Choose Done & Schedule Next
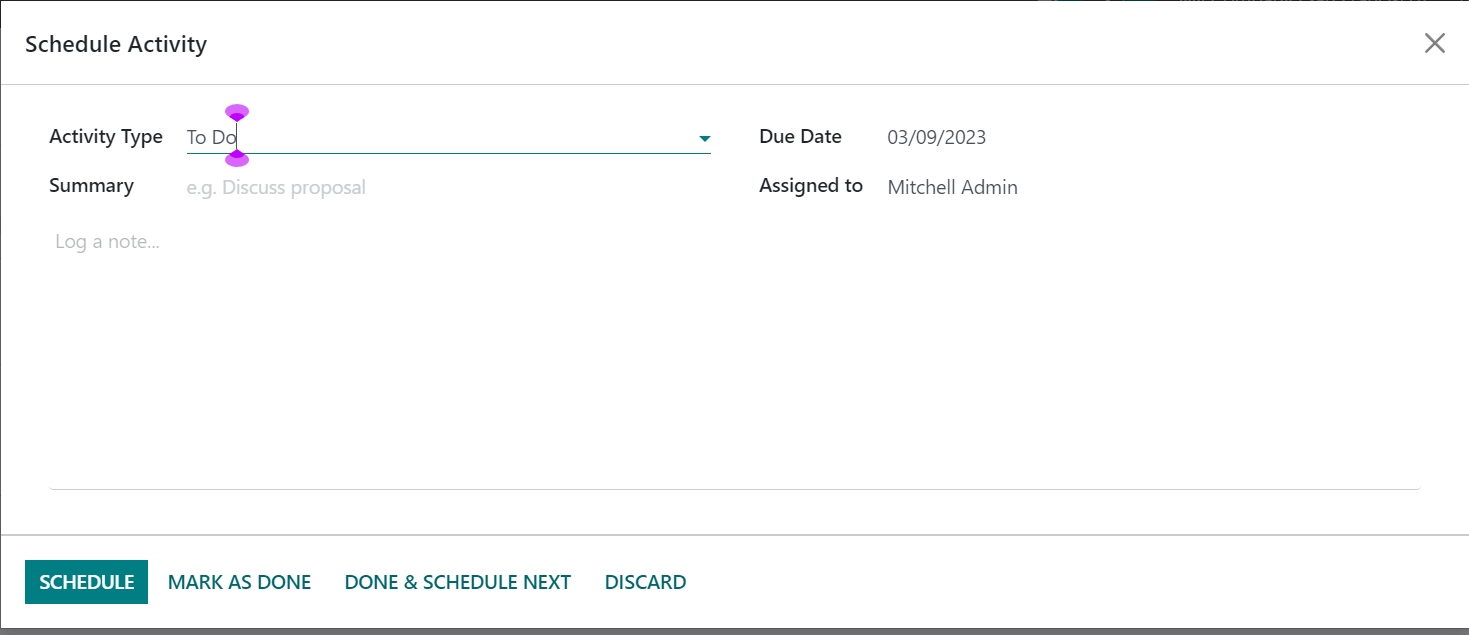The width and height of the screenshot is (1469, 635). tap(457, 582)
